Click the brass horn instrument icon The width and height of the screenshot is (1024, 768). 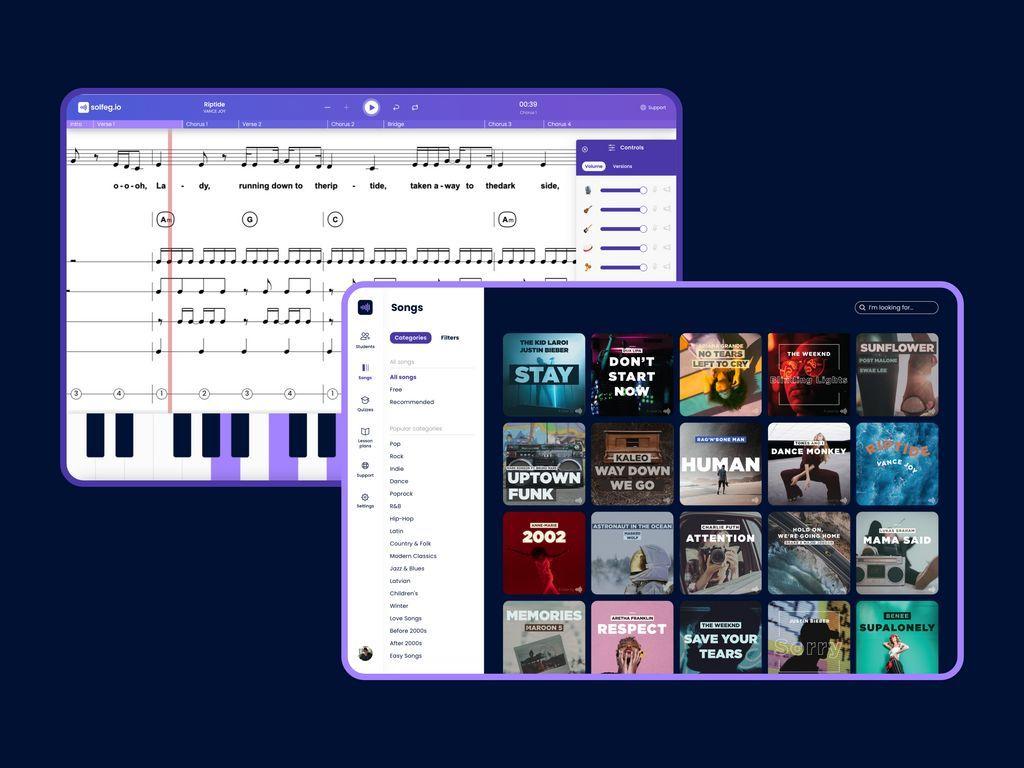588,267
